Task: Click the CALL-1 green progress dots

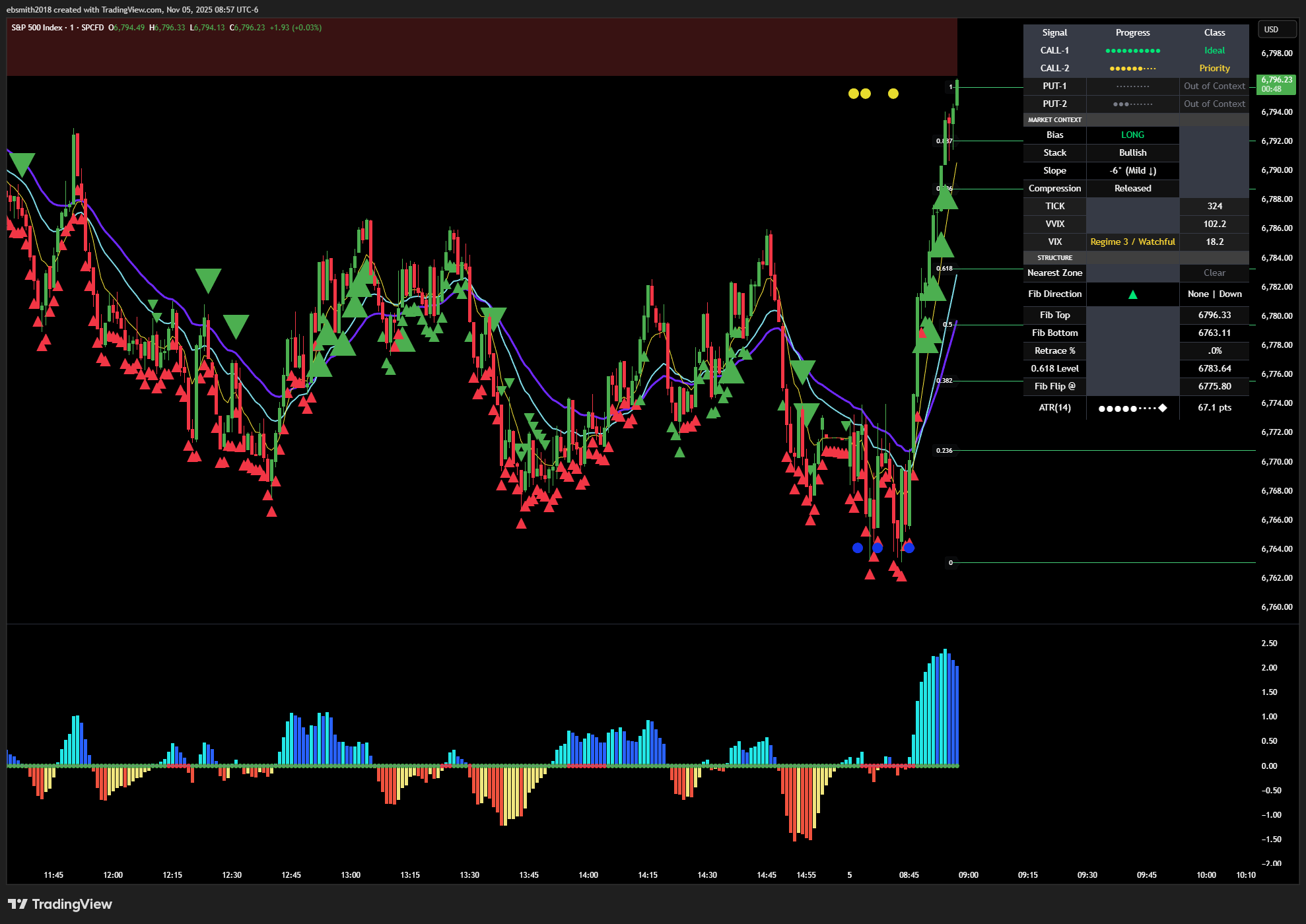Action: [x=1132, y=51]
